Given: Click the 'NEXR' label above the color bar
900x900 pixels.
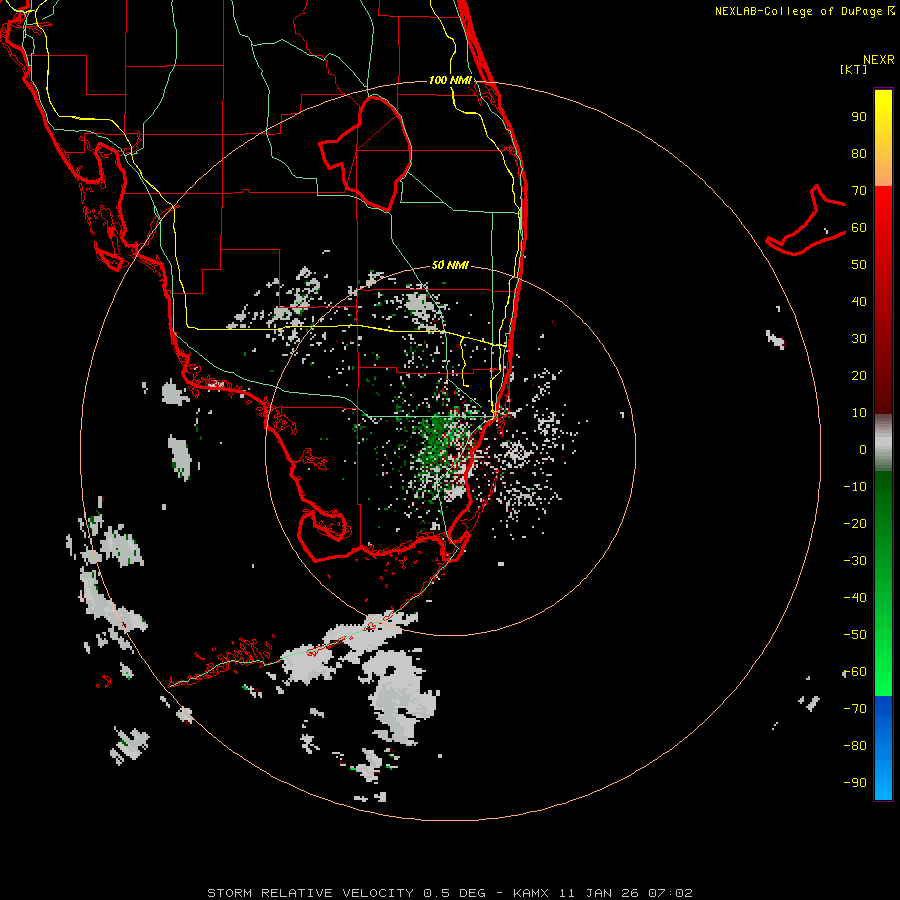Looking at the screenshot, I should coord(879,60).
